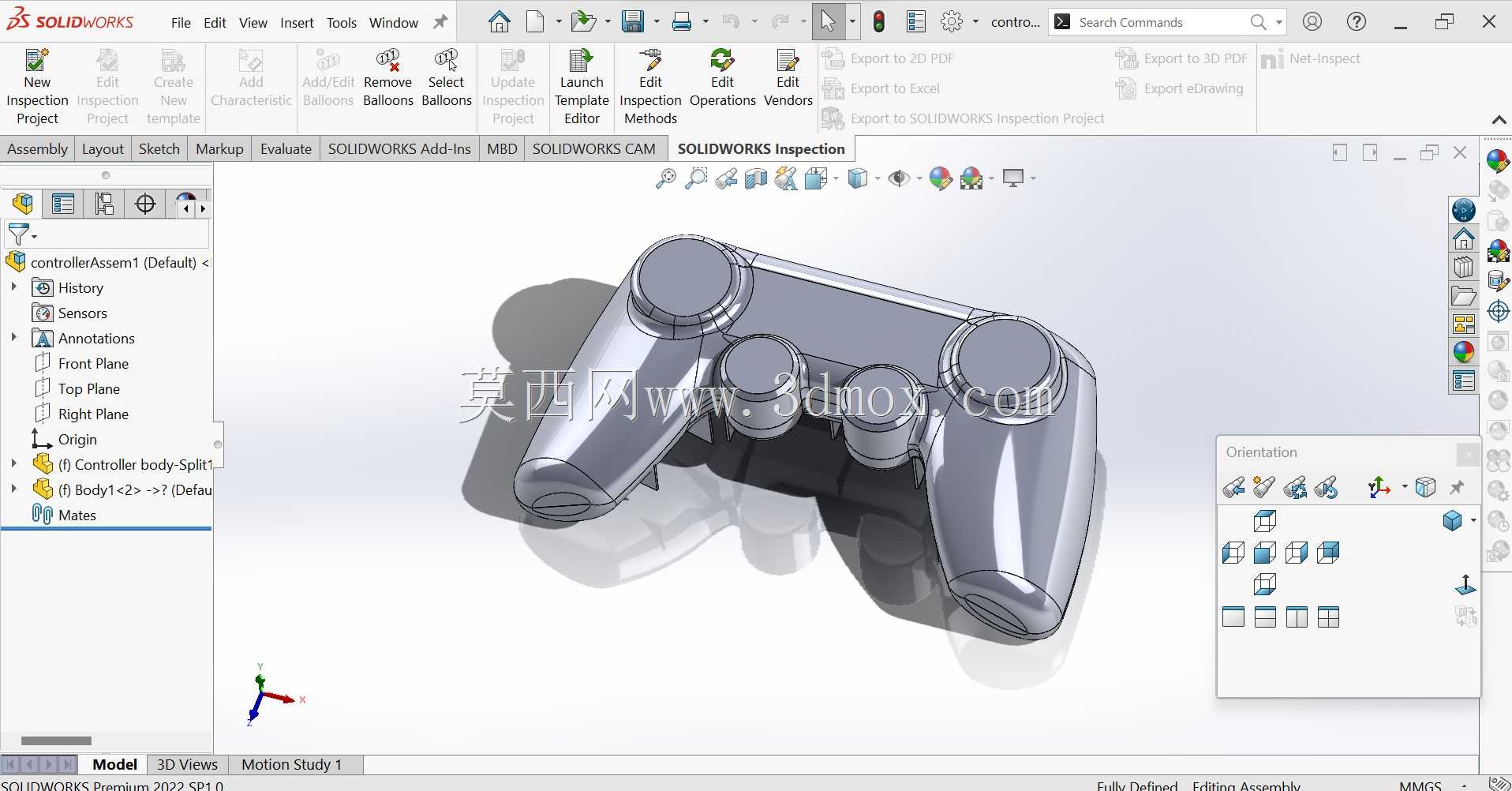Open the Tools menu

coord(342,23)
